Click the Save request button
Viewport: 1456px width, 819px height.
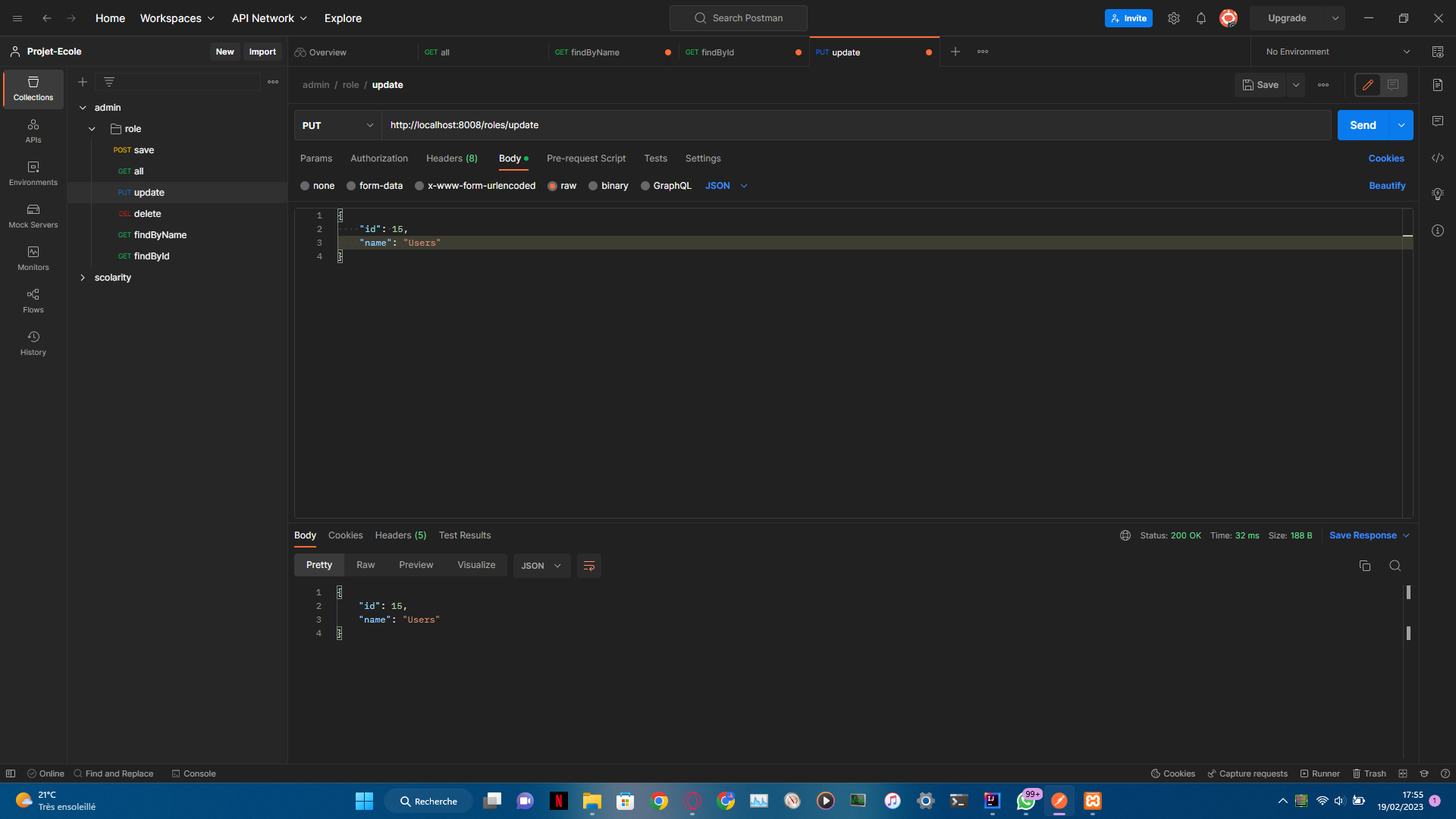[1260, 85]
